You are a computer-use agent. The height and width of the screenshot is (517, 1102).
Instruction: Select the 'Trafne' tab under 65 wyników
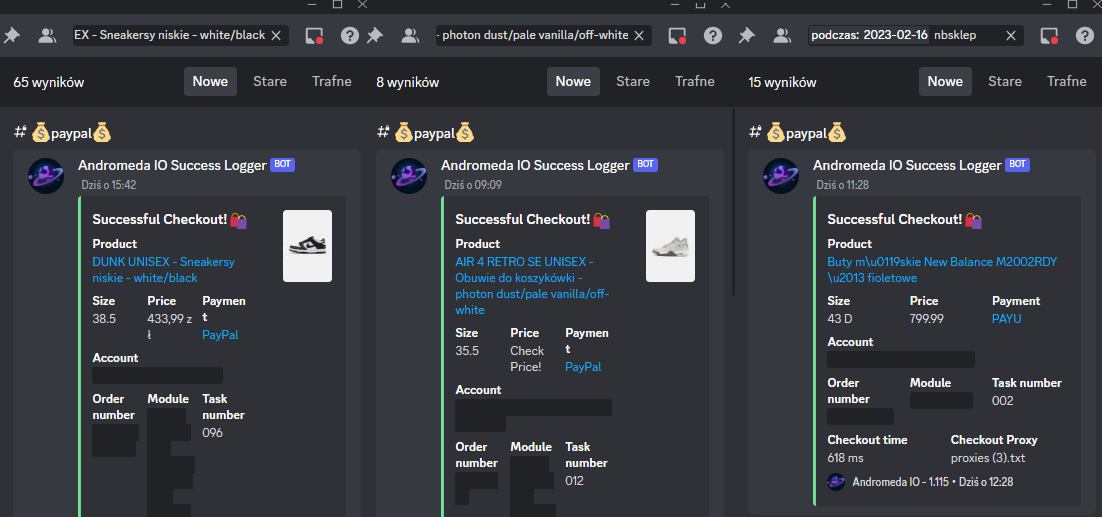332,81
